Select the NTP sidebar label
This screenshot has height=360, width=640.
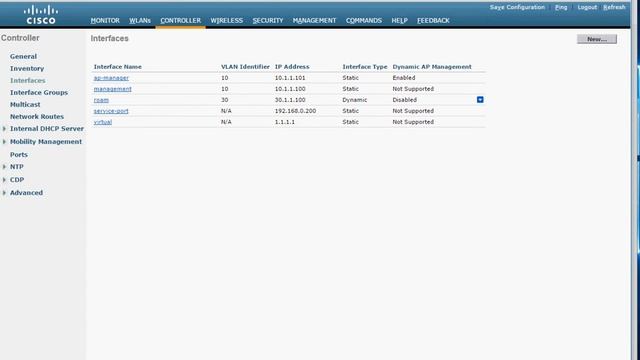[x=17, y=167]
